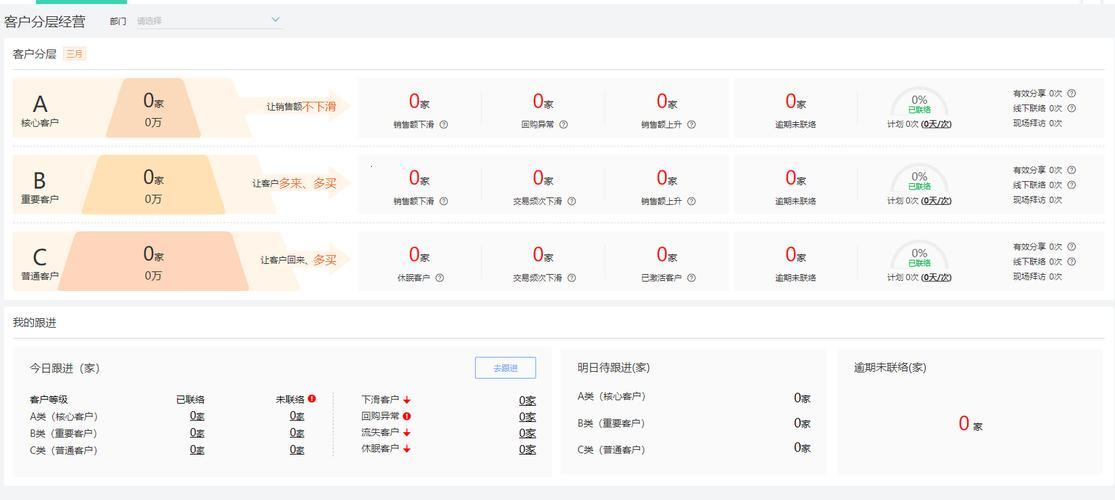Open B类 已联络 0家 link
This screenshot has width=1115, height=500.
tap(197, 432)
